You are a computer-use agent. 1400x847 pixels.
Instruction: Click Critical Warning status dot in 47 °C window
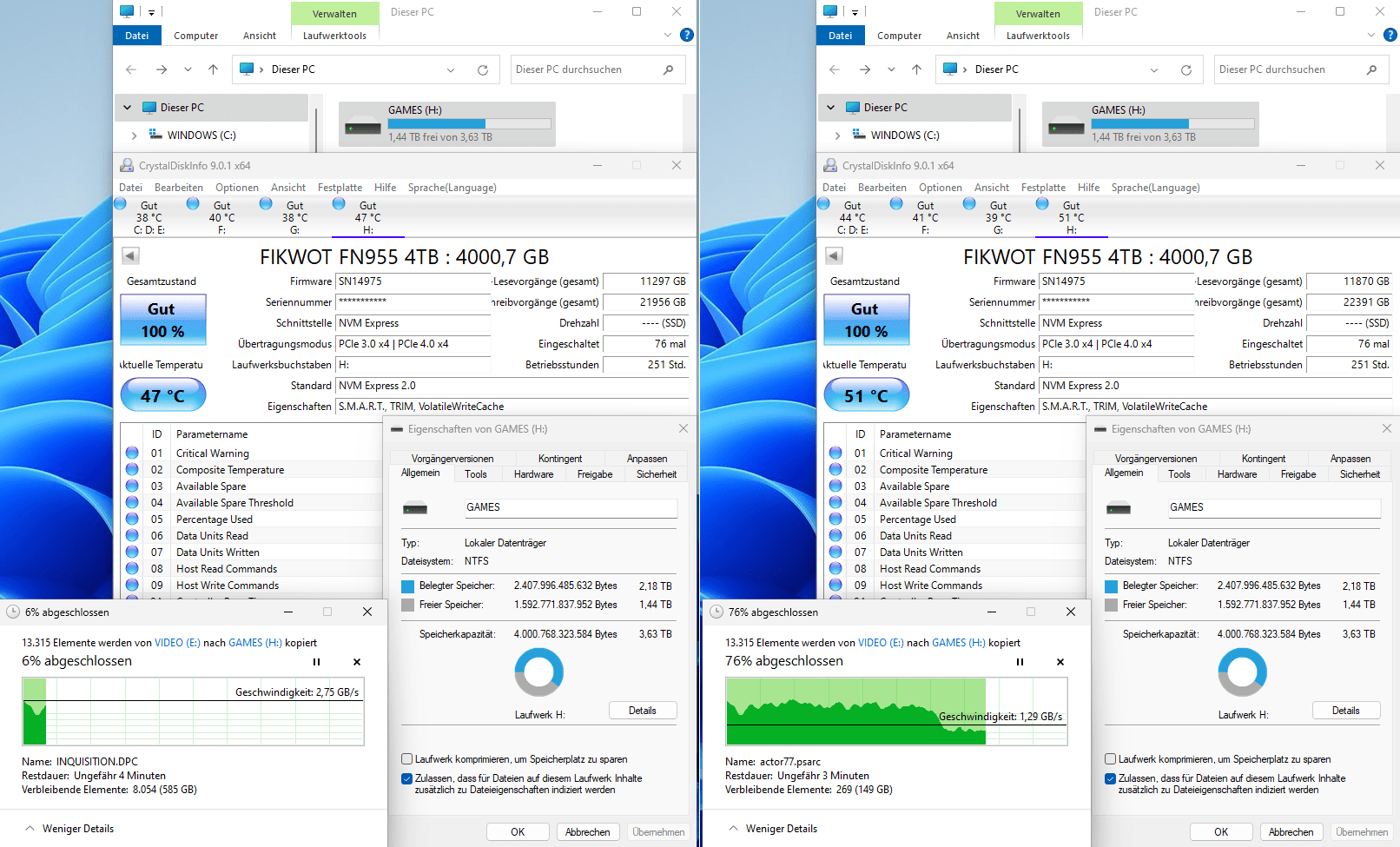point(132,453)
